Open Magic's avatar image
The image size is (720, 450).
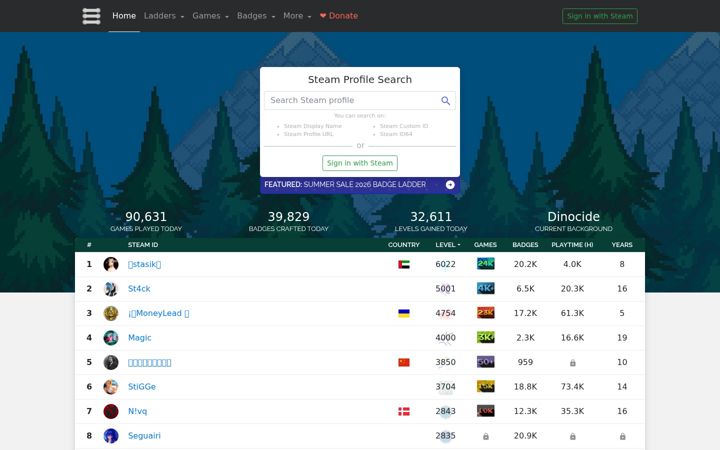pos(111,338)
